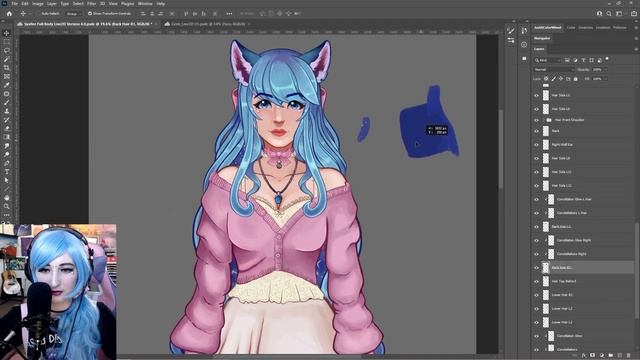
Task: Hide the Constellation Glow Right layer
Action: 536,240
